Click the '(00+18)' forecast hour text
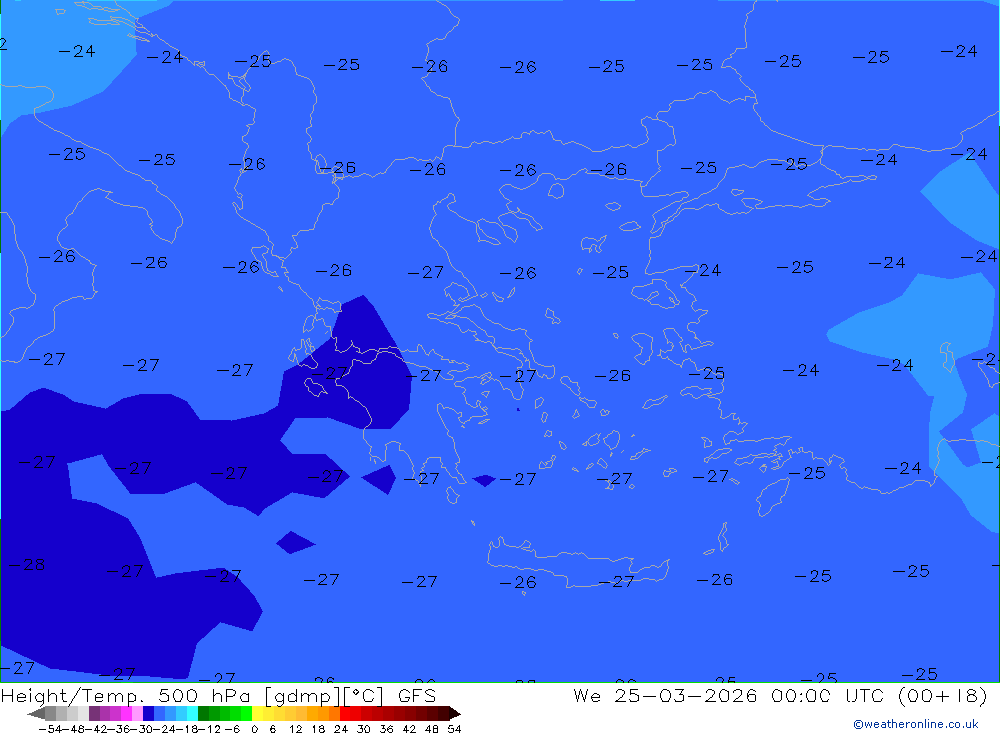 [x=943, y=695]
